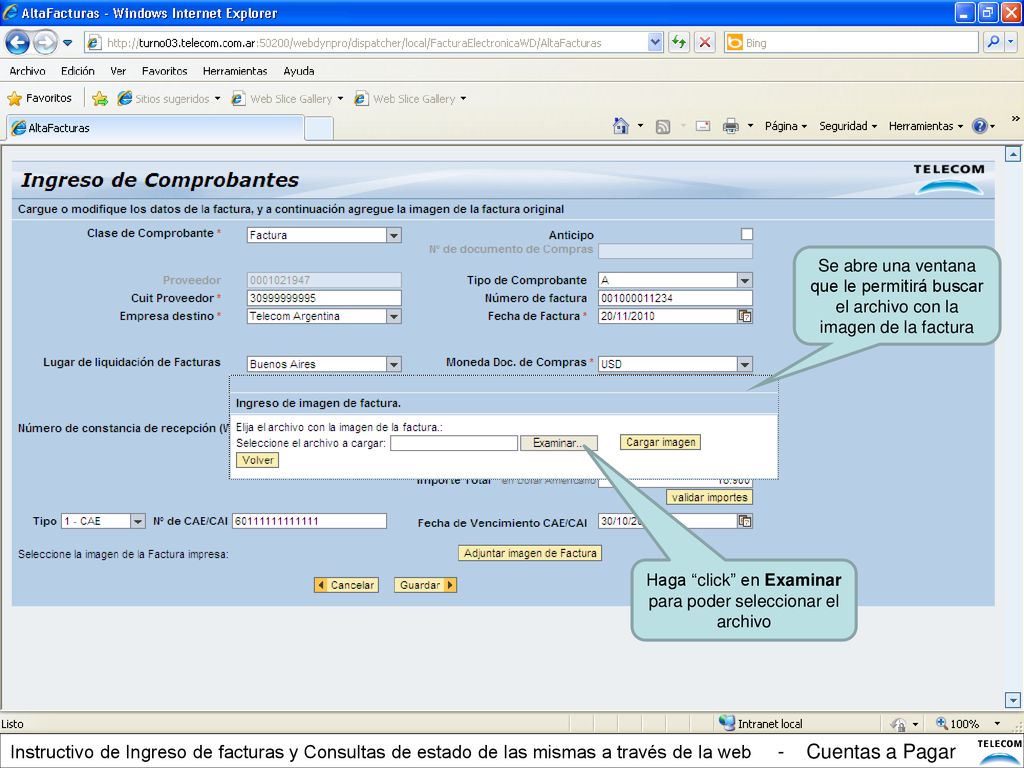Open the Página toolbar menu
The width and height of the screenshot is (1024, 768).
(786, 126)
